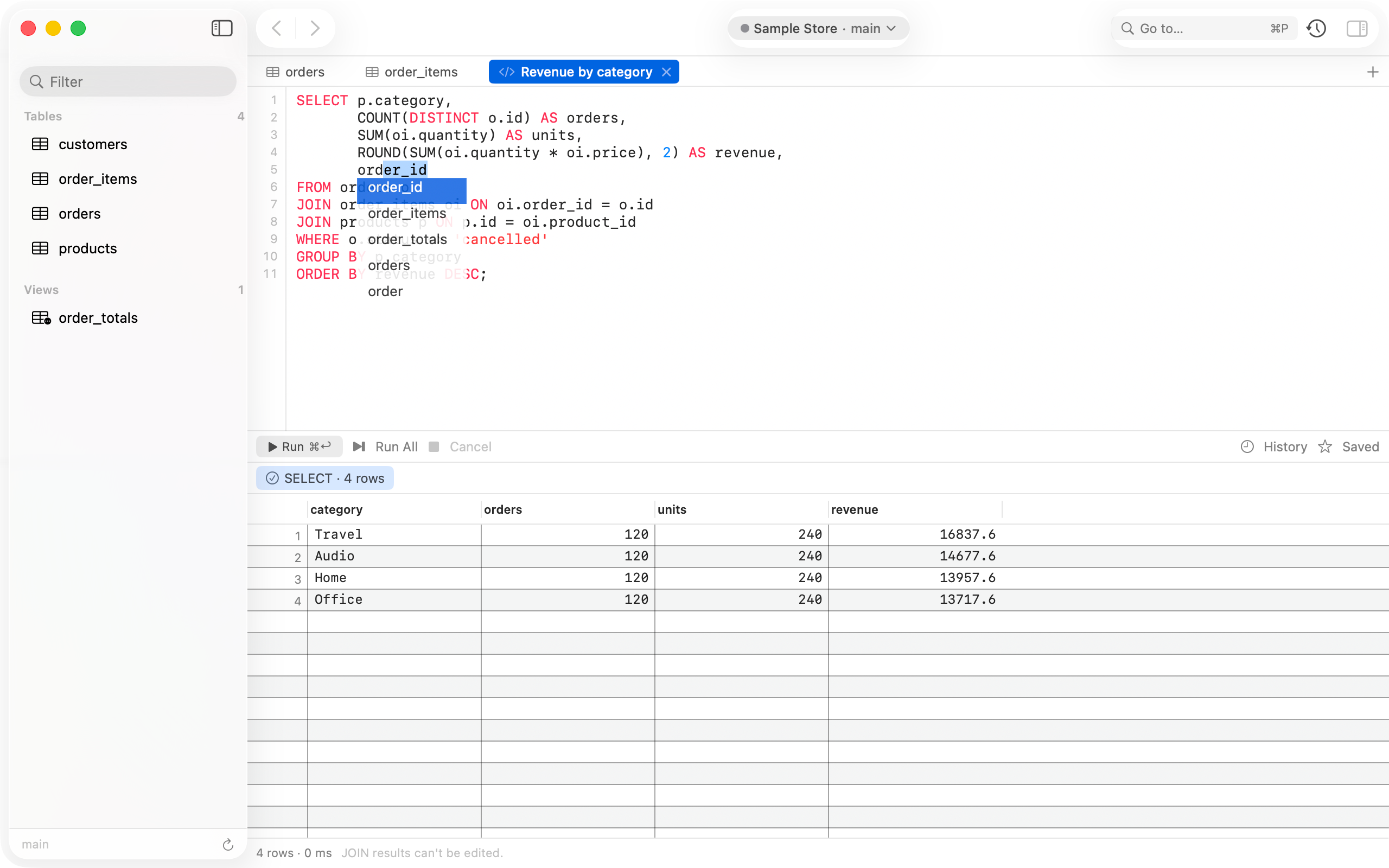Click the search magnifier in Go to field
The height and width of the screenshot is (868, 1389).
[1127, 28]
